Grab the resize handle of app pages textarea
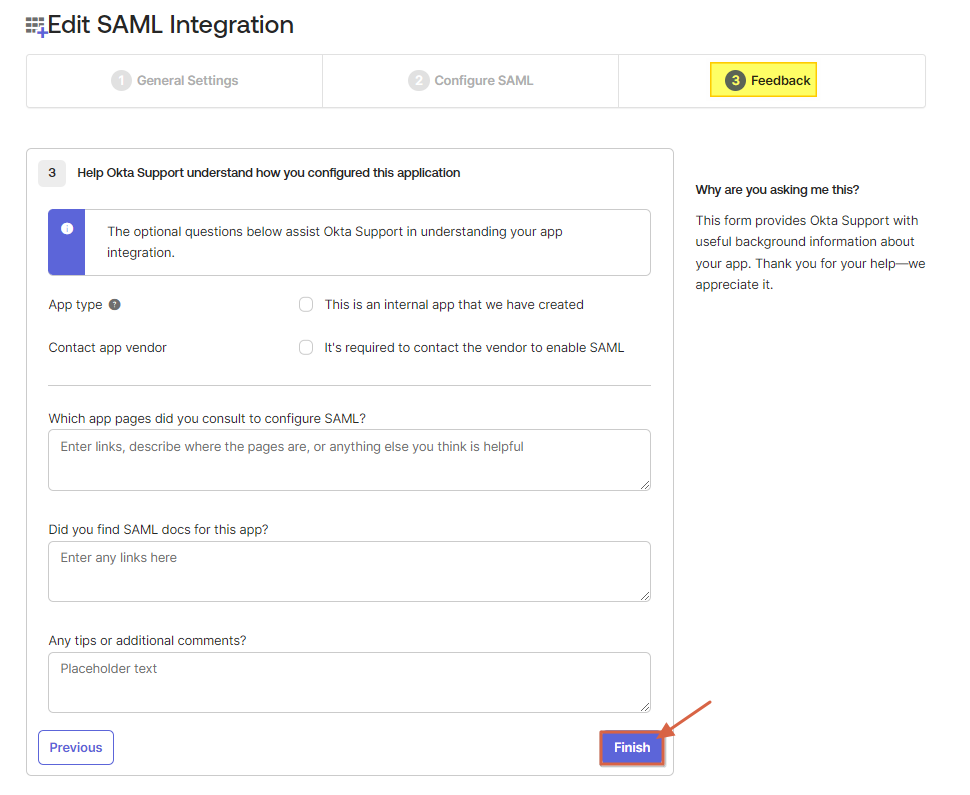Image resolution: width=970 pixels, height=795 pixels. [645, 485]
